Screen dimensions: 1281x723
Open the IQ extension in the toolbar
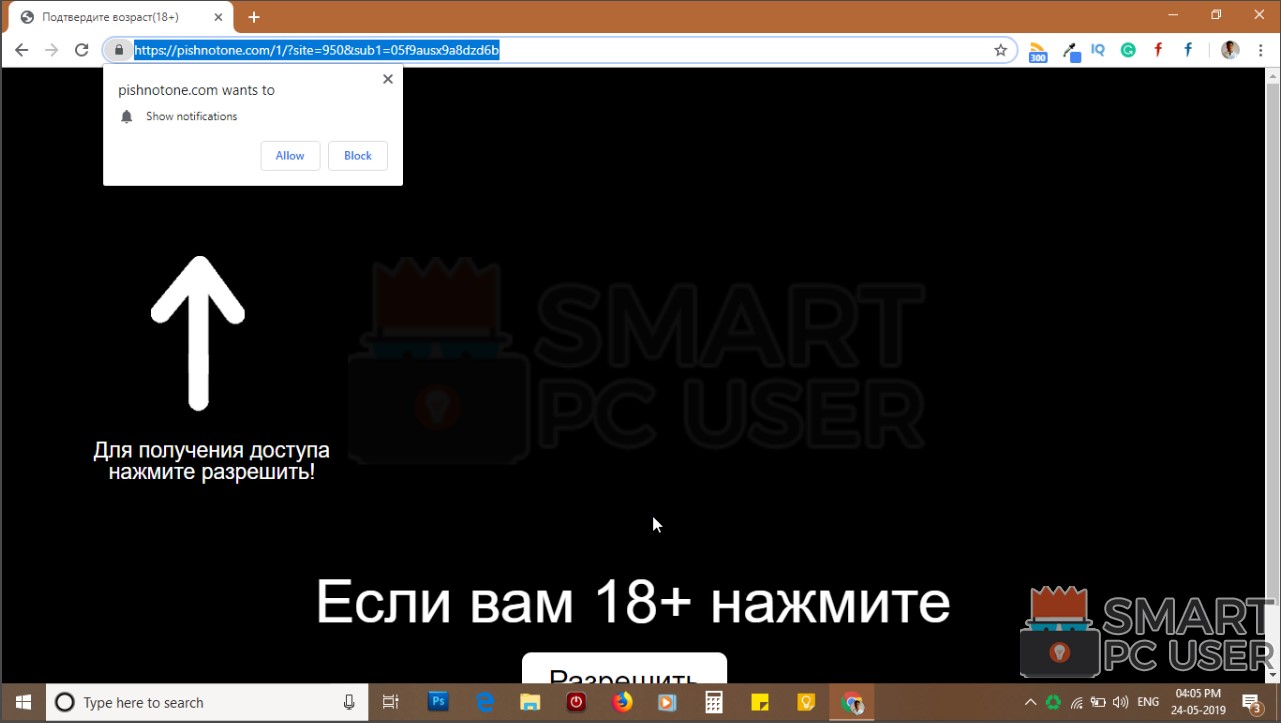tap(1098, 49)
